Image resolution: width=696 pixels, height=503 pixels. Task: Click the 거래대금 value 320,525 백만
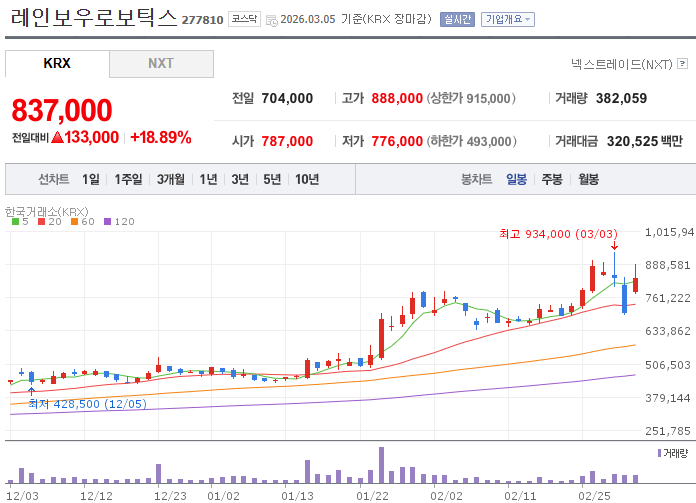click(x=645, y=141)
